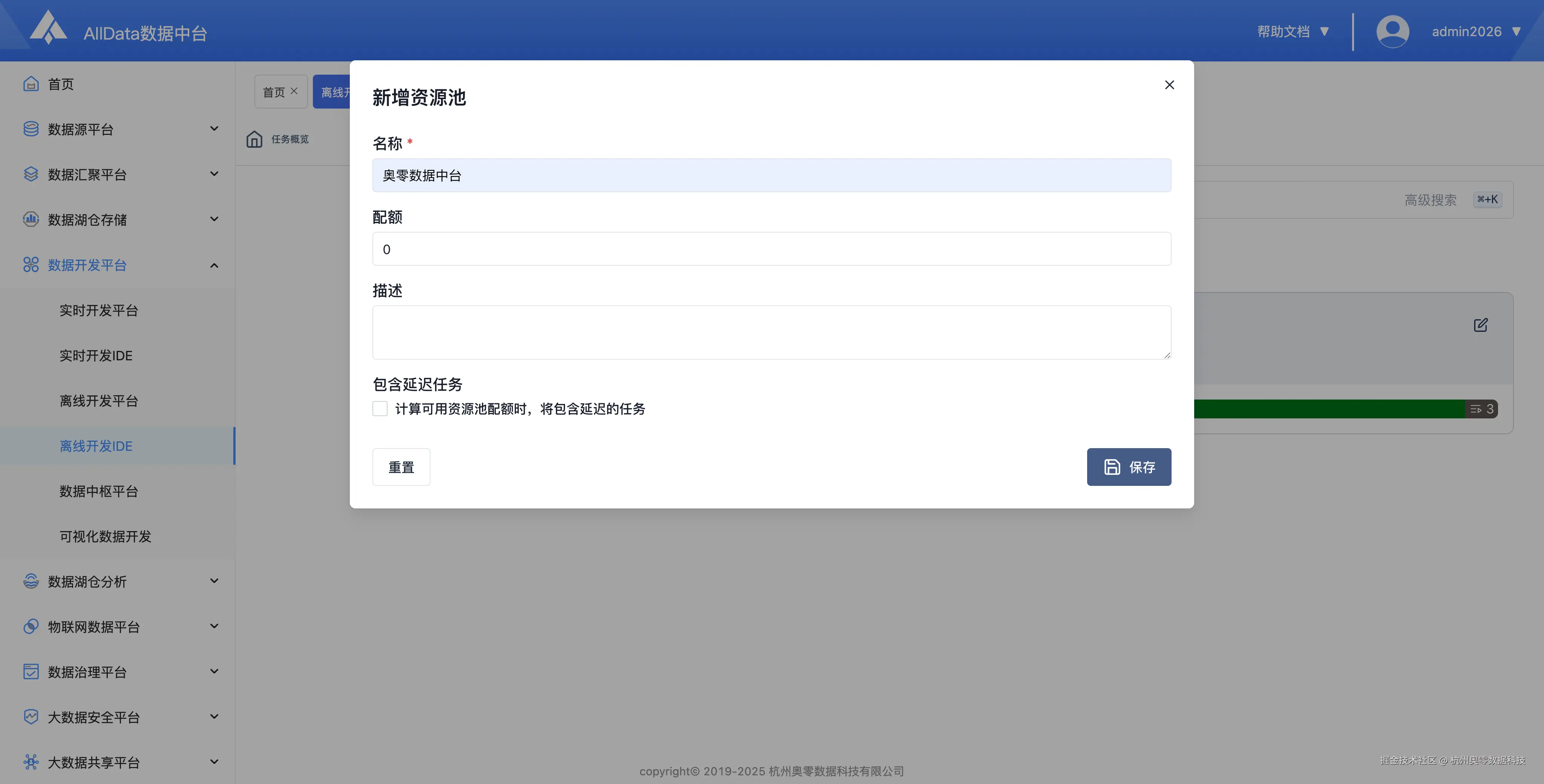Click the home icon beside 任务概览
1544x784 pixels.
tap(254, 139)
